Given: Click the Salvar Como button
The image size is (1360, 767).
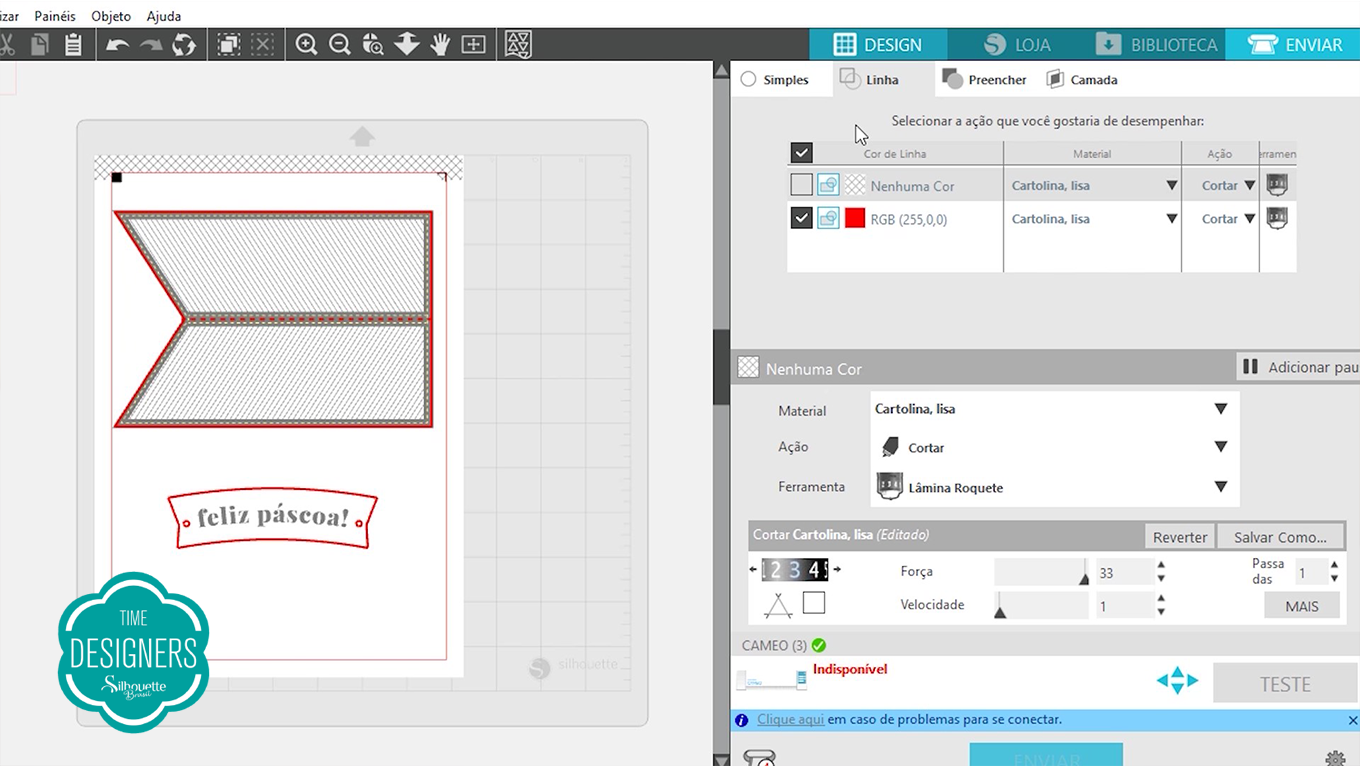Looking at the screenshot, I should pos(1280,537).
